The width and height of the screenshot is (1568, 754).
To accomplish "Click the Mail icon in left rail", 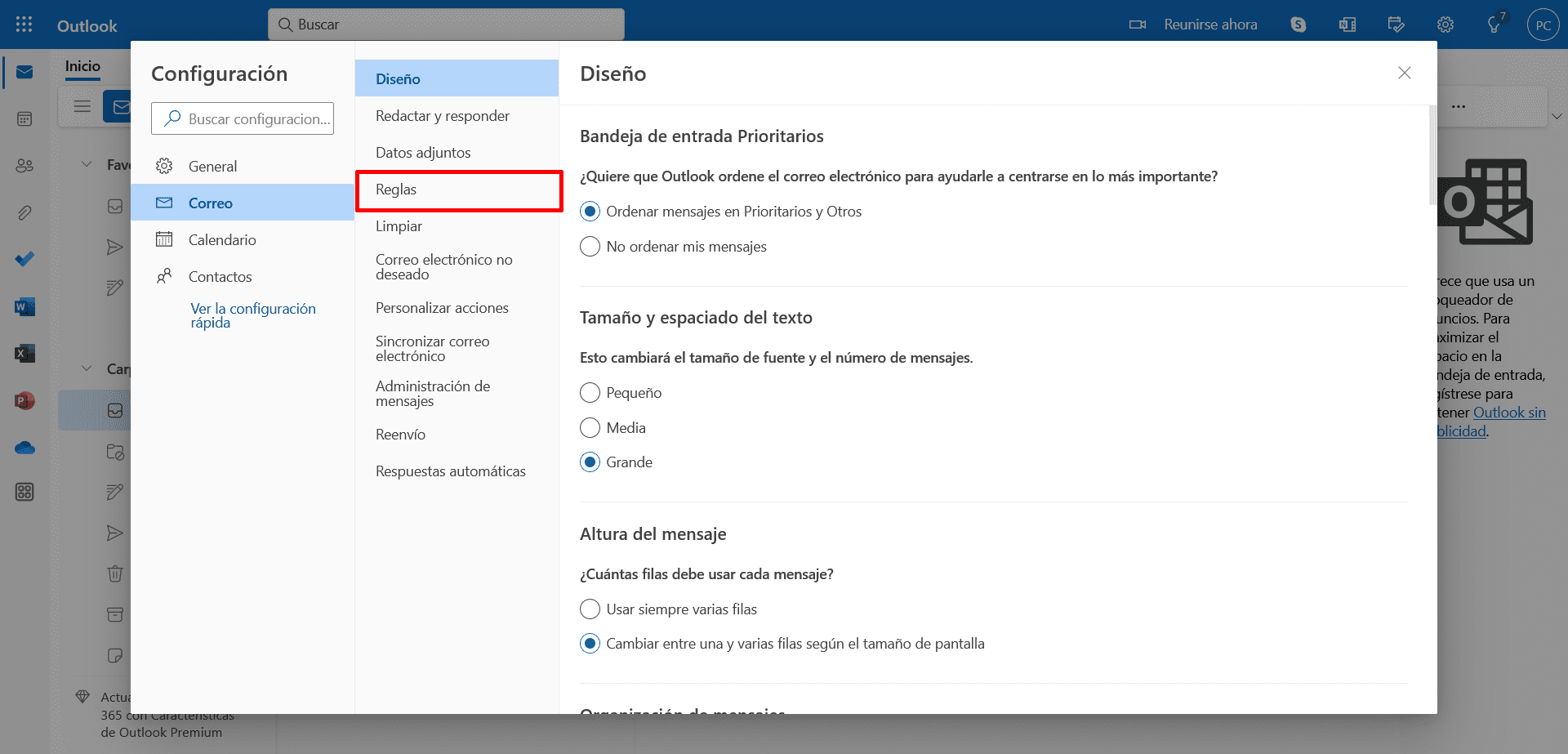I will 24,72.
